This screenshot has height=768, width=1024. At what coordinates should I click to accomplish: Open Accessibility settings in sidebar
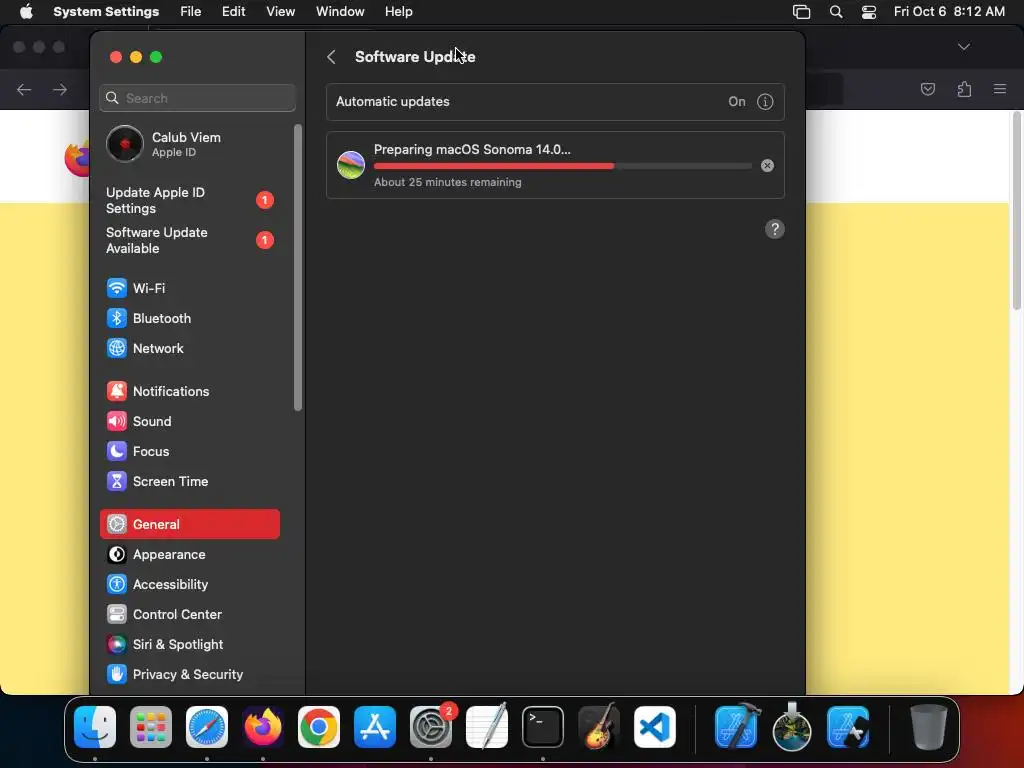pos(190,584)
